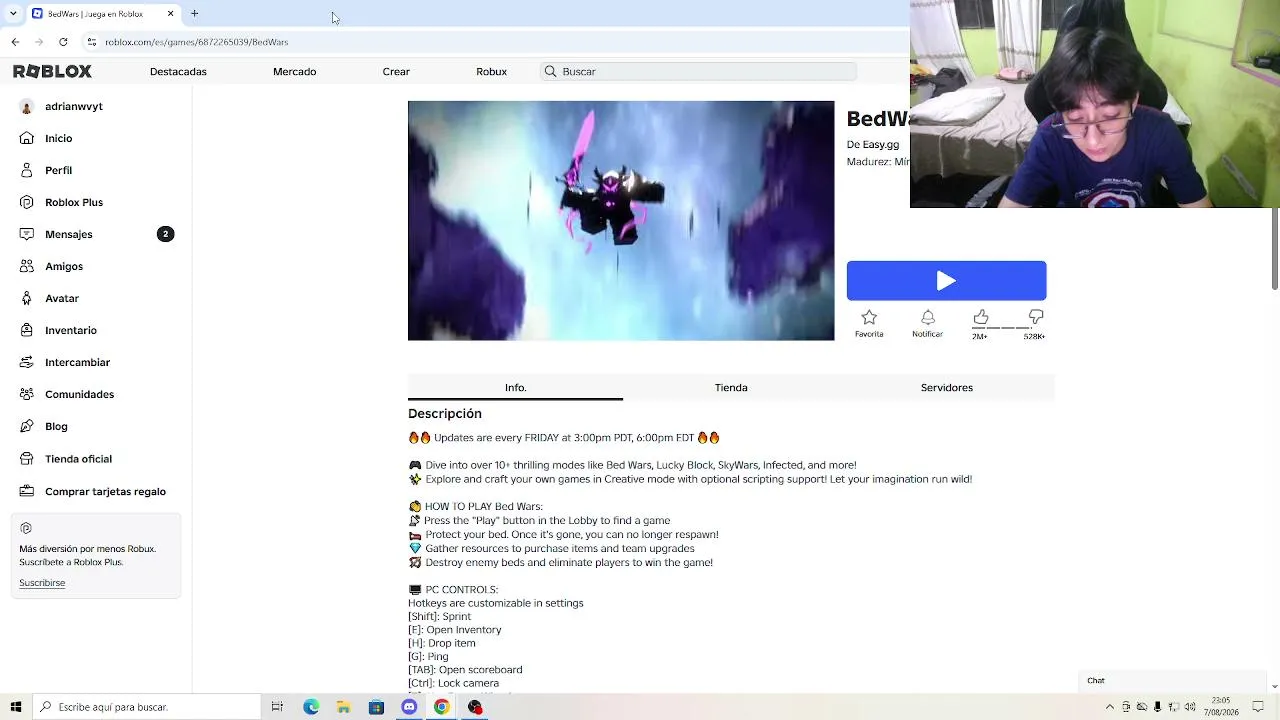Open the taskbar clock and date
The height and width of the screenshot is (720, 1280).
coord(1221,707)
